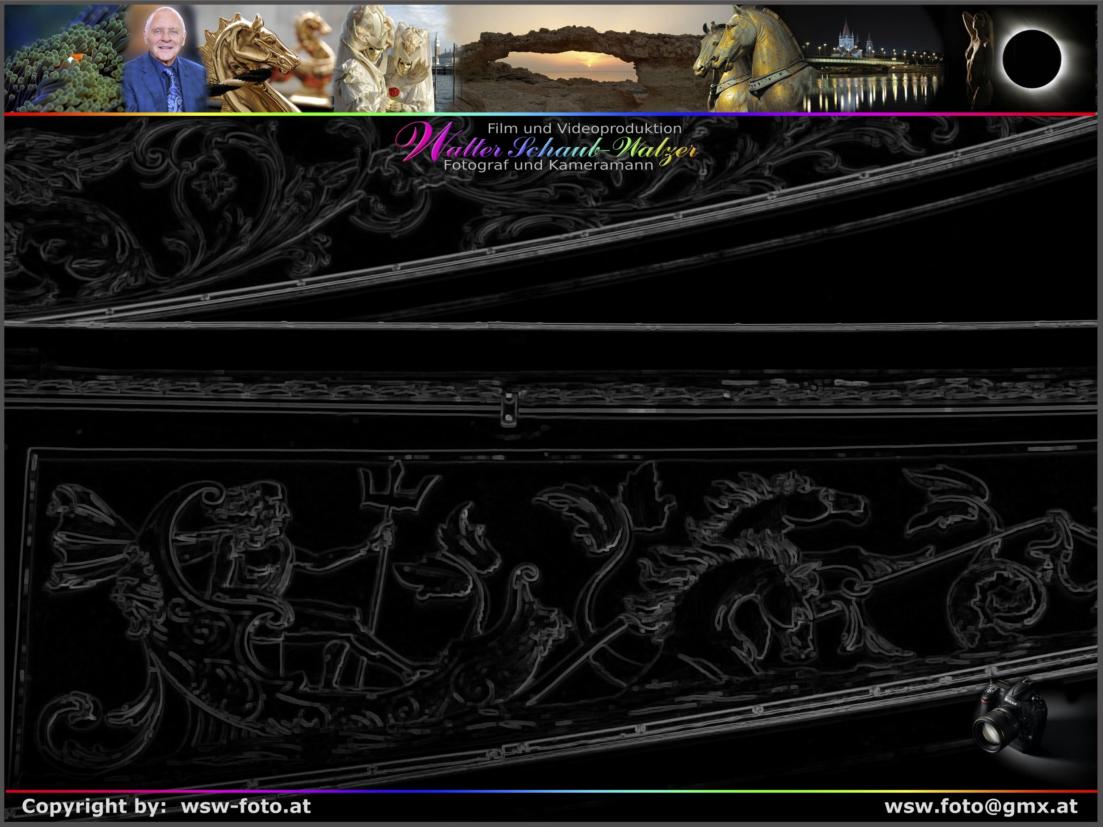This screenshot has width=1103, height=827.
Task: Click the wsw.foto@gmx.at email address
Action: click(981, 806)
